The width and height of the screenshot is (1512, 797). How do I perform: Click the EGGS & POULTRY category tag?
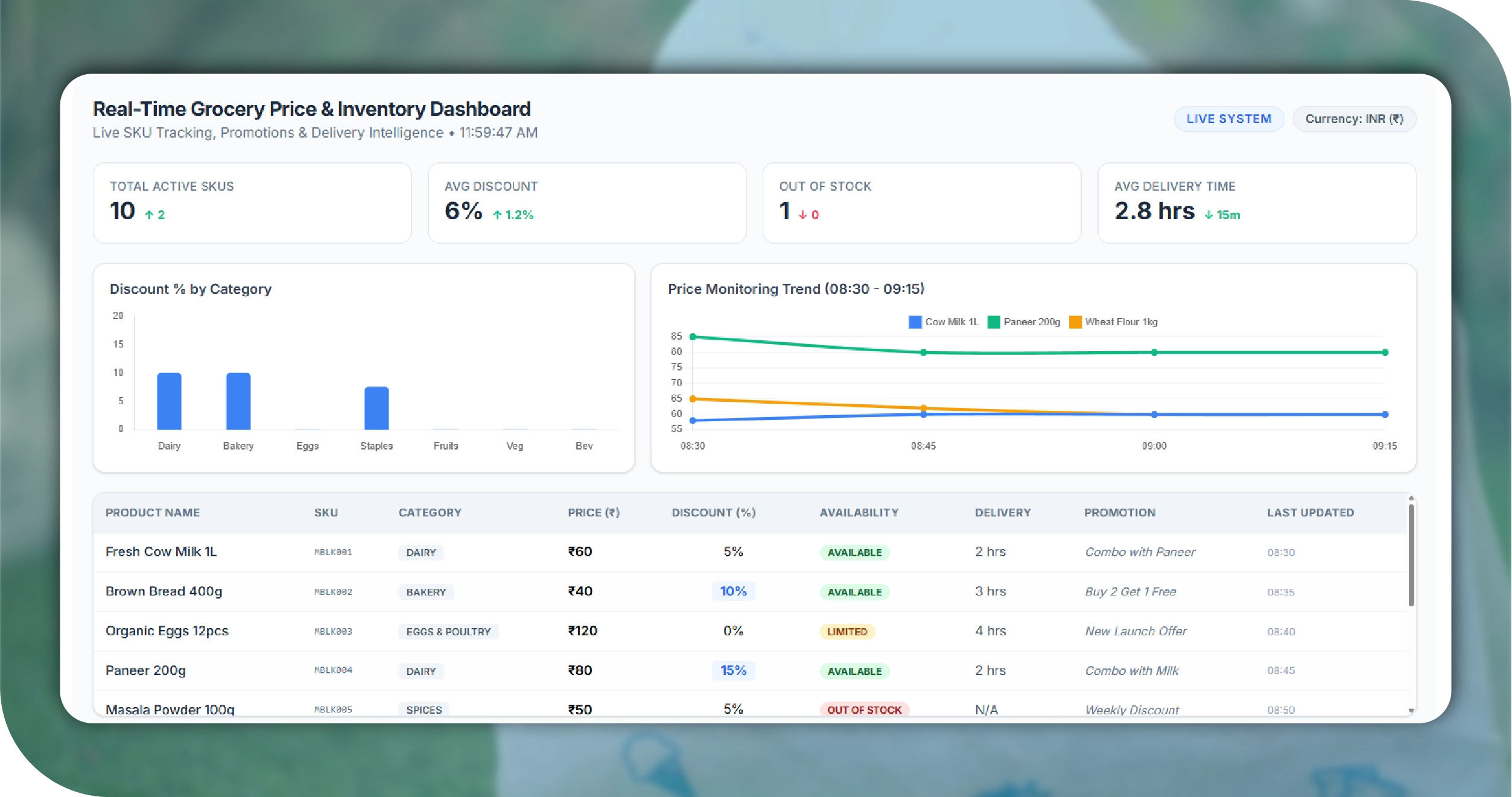pyautogui.click(x=448, y=632)
